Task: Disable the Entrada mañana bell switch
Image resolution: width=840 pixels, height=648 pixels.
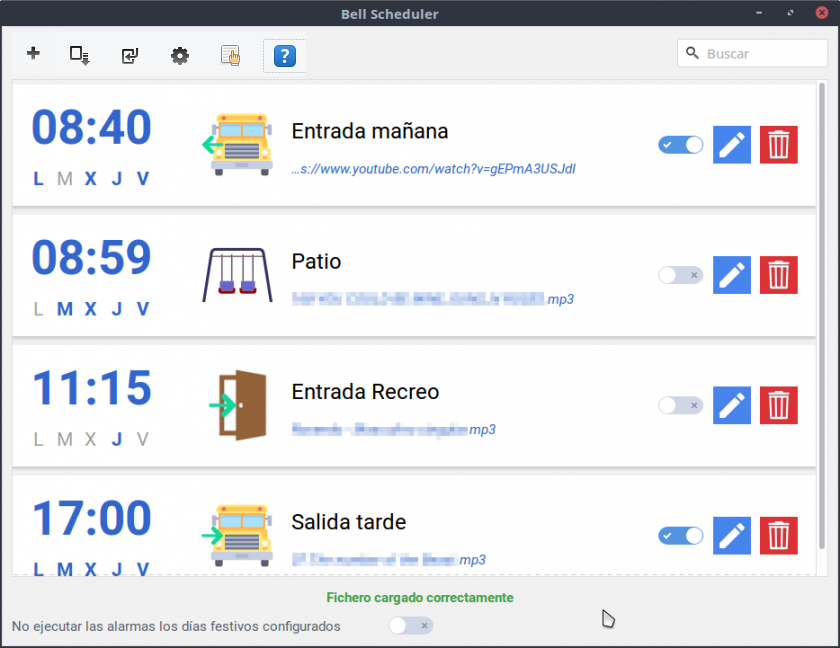Action: (x=680, y=145)
